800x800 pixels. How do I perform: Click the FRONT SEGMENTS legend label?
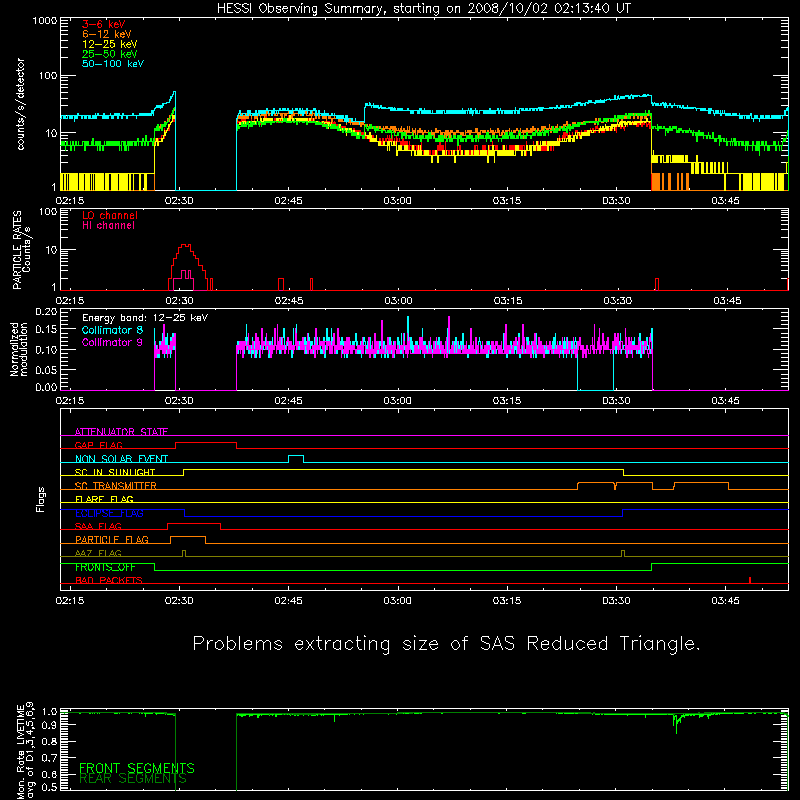point(137,768)
